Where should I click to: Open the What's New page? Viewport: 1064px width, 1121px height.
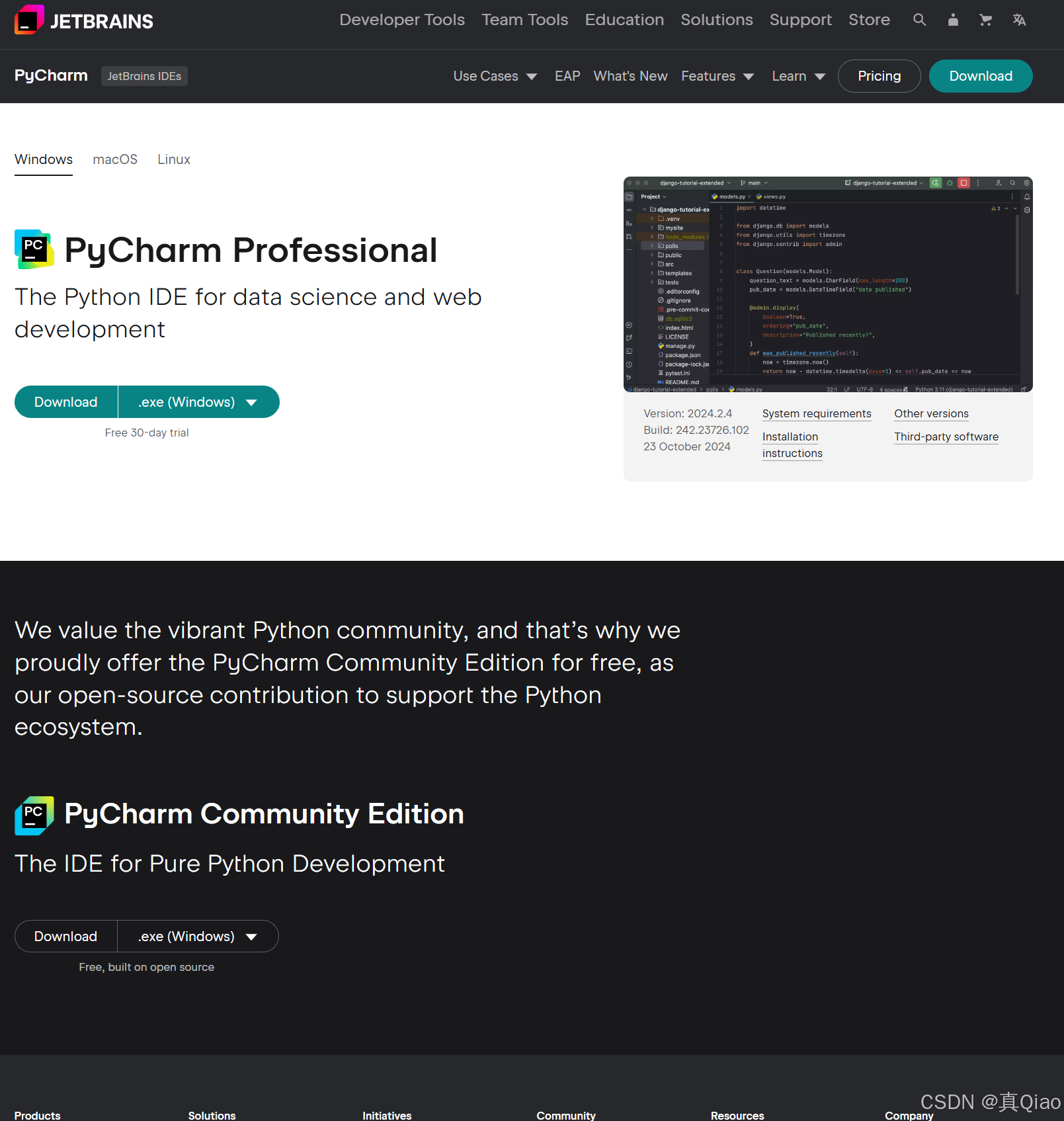[x=630, y=76]
